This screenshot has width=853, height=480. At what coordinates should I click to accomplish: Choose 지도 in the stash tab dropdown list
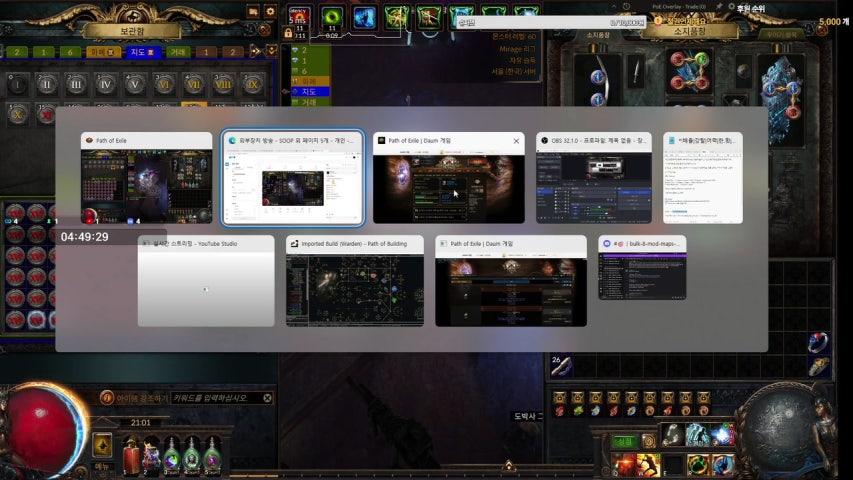pos(310,92)
